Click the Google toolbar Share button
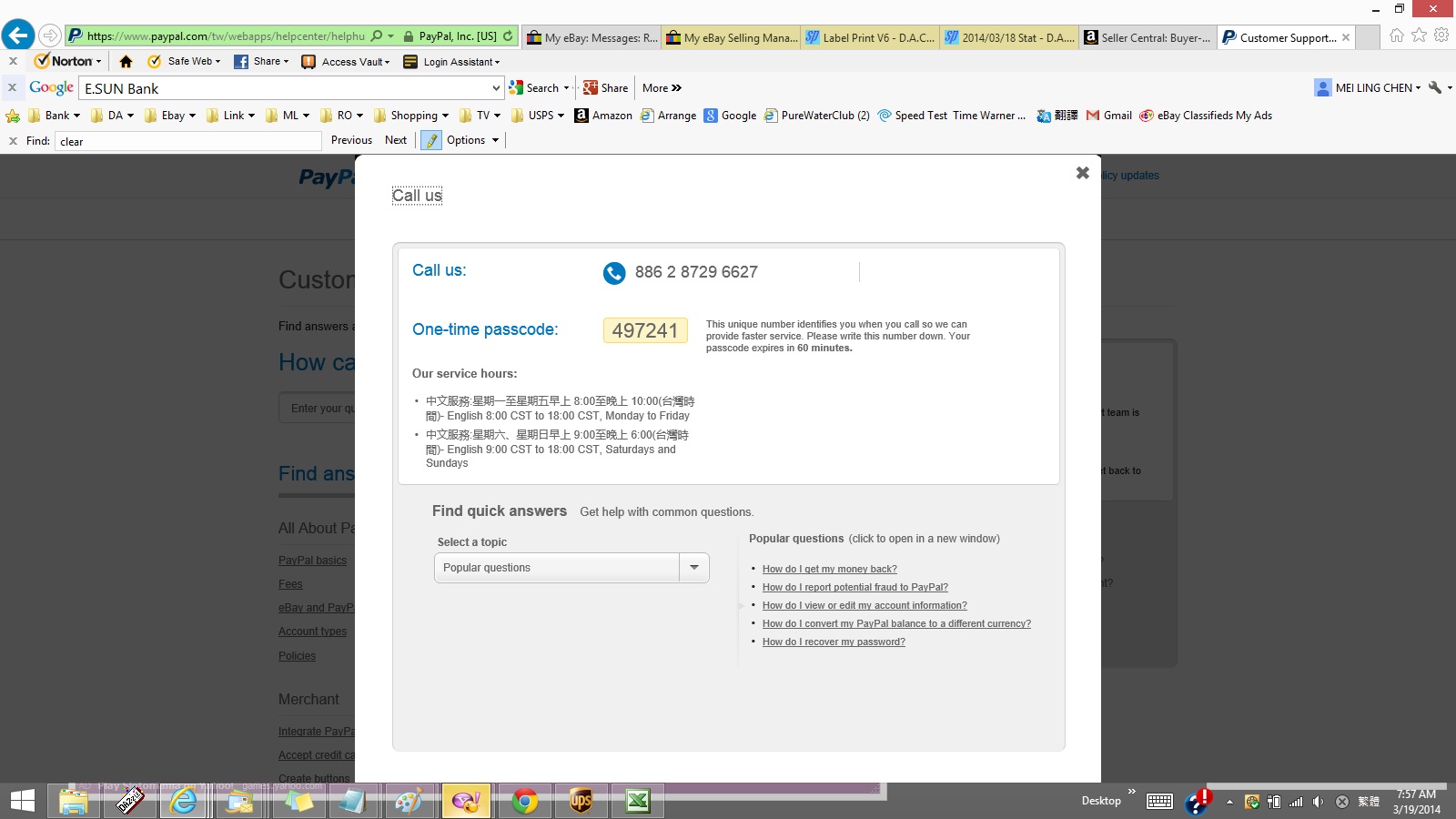The width and height of the screenshot is (1456, 819). coord(606,87)
